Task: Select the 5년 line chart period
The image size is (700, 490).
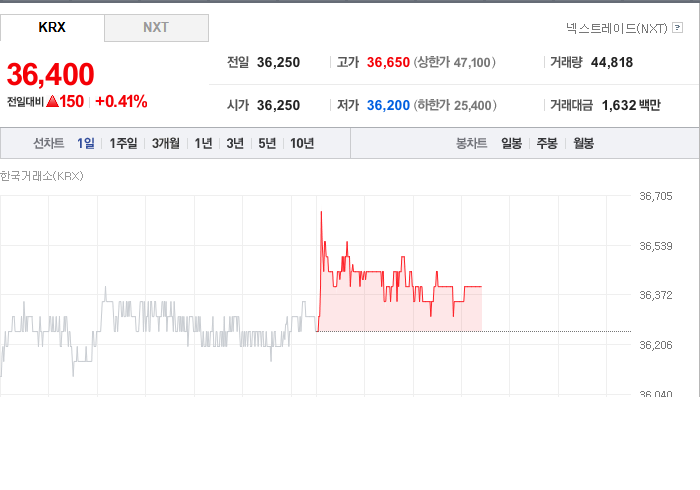Action: [x=267, y=143]
